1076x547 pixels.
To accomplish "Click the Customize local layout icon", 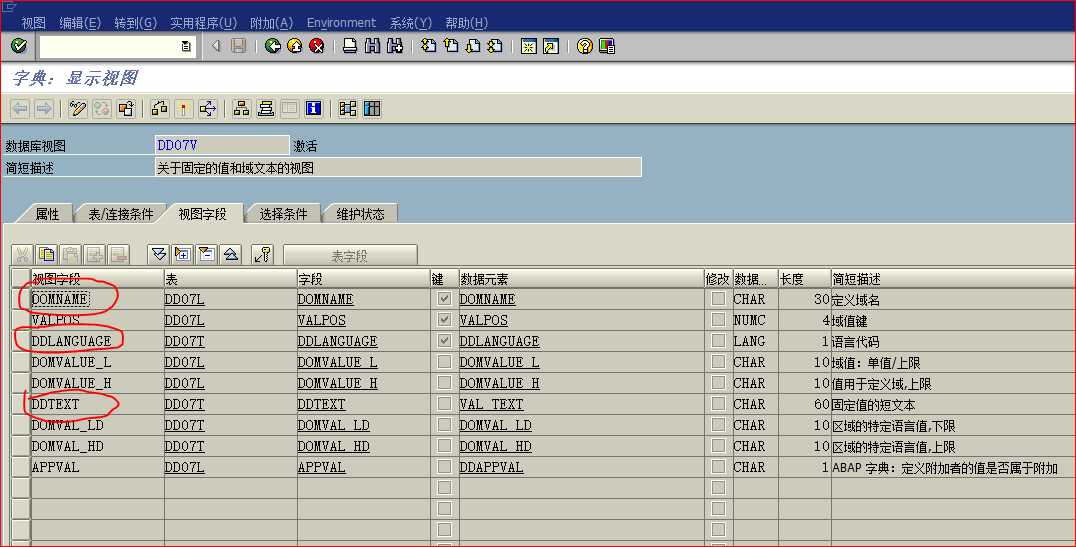I will tap(607, 46).
